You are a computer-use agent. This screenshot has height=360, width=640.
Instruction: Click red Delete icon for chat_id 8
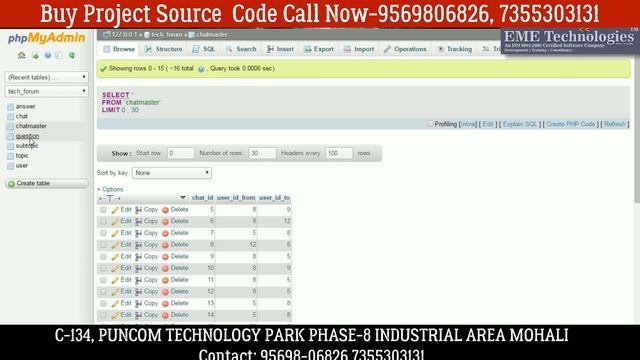point(165,245)
